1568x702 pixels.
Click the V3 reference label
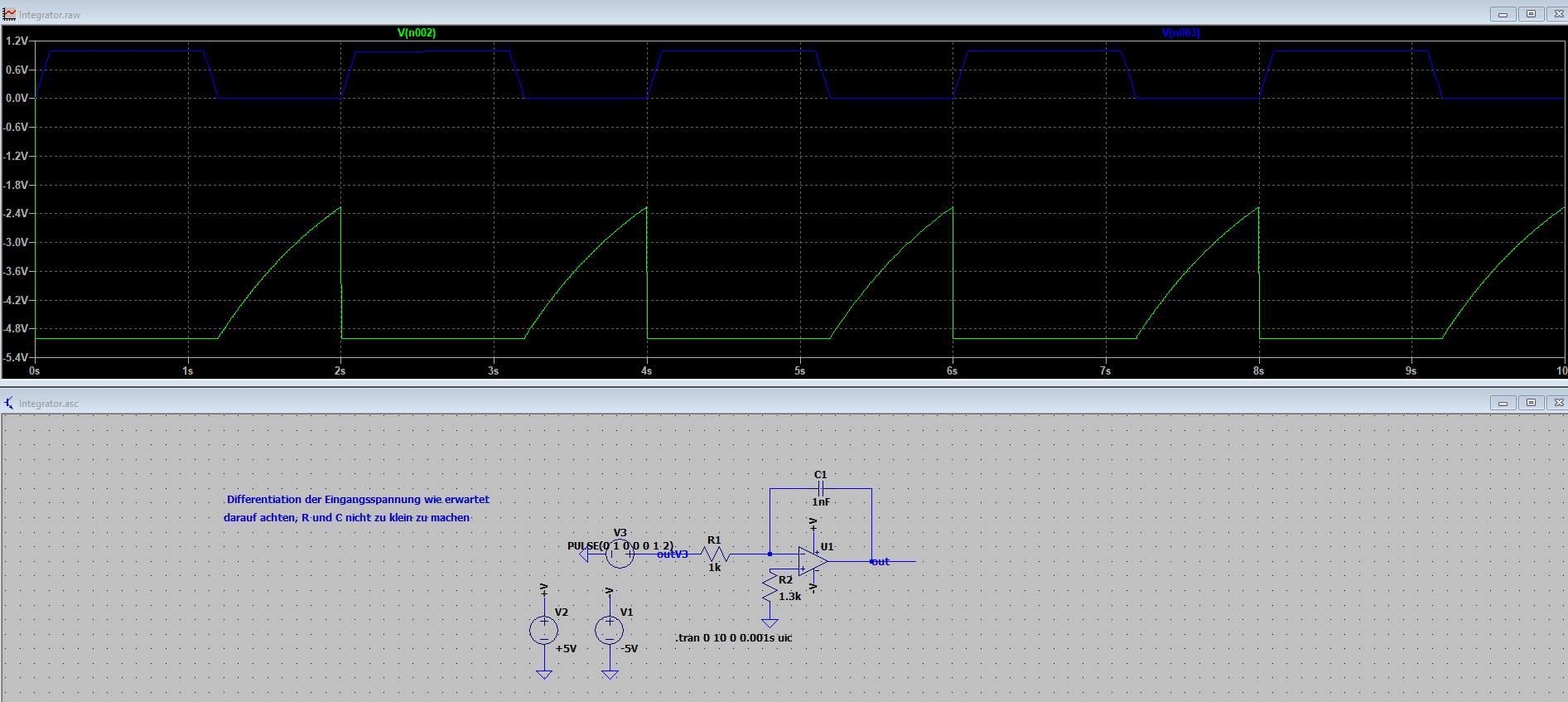(x=620, y=533)
